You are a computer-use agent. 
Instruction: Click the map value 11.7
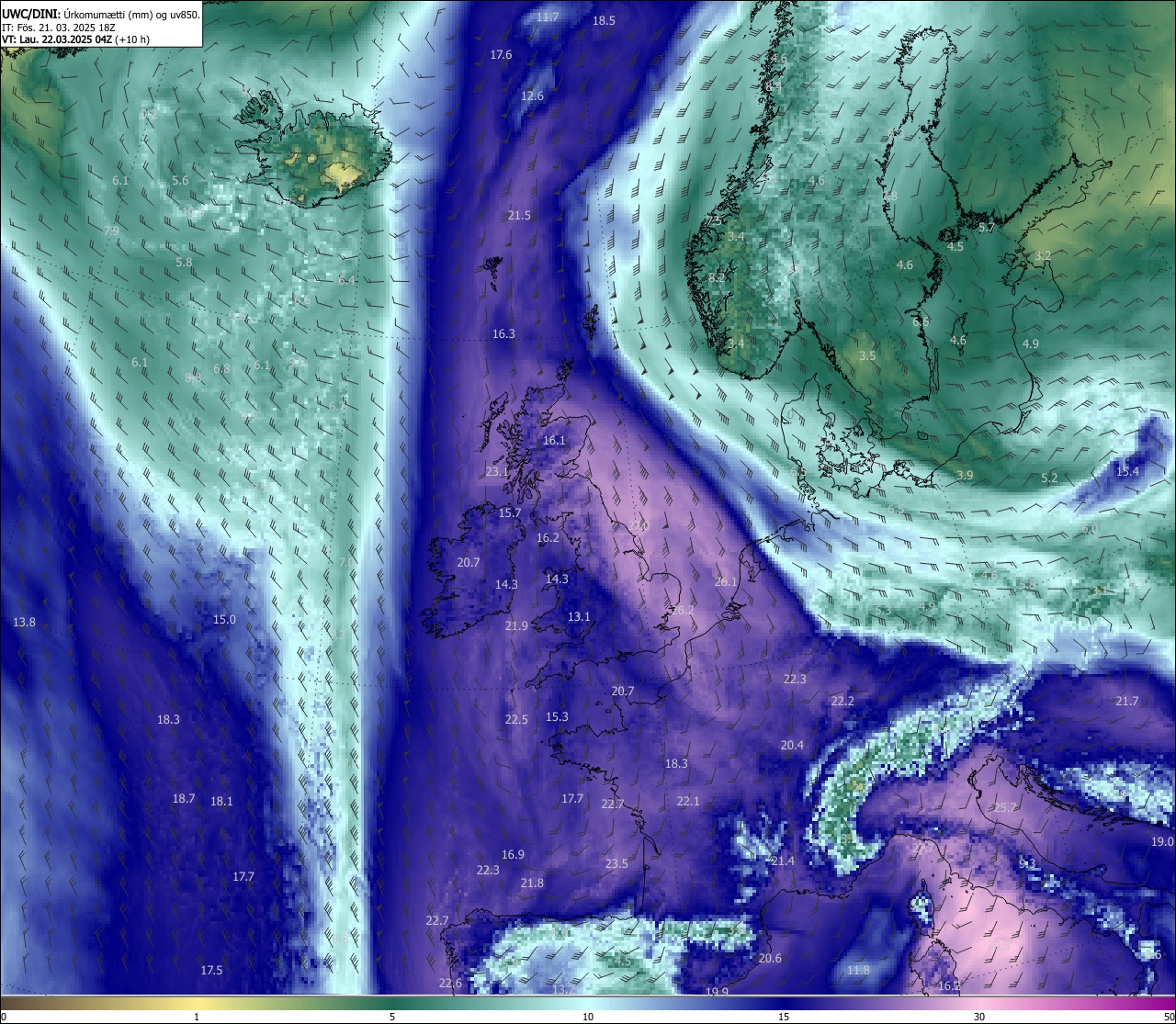coord(548,17)
